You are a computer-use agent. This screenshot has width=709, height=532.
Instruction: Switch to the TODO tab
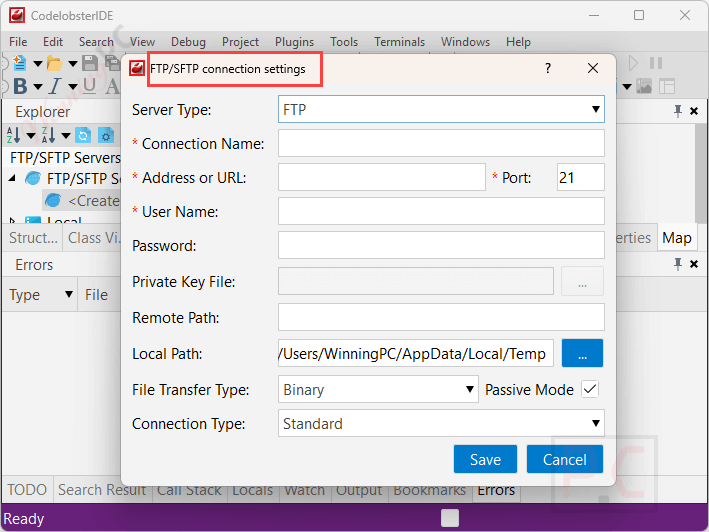[x=27, y=490]
